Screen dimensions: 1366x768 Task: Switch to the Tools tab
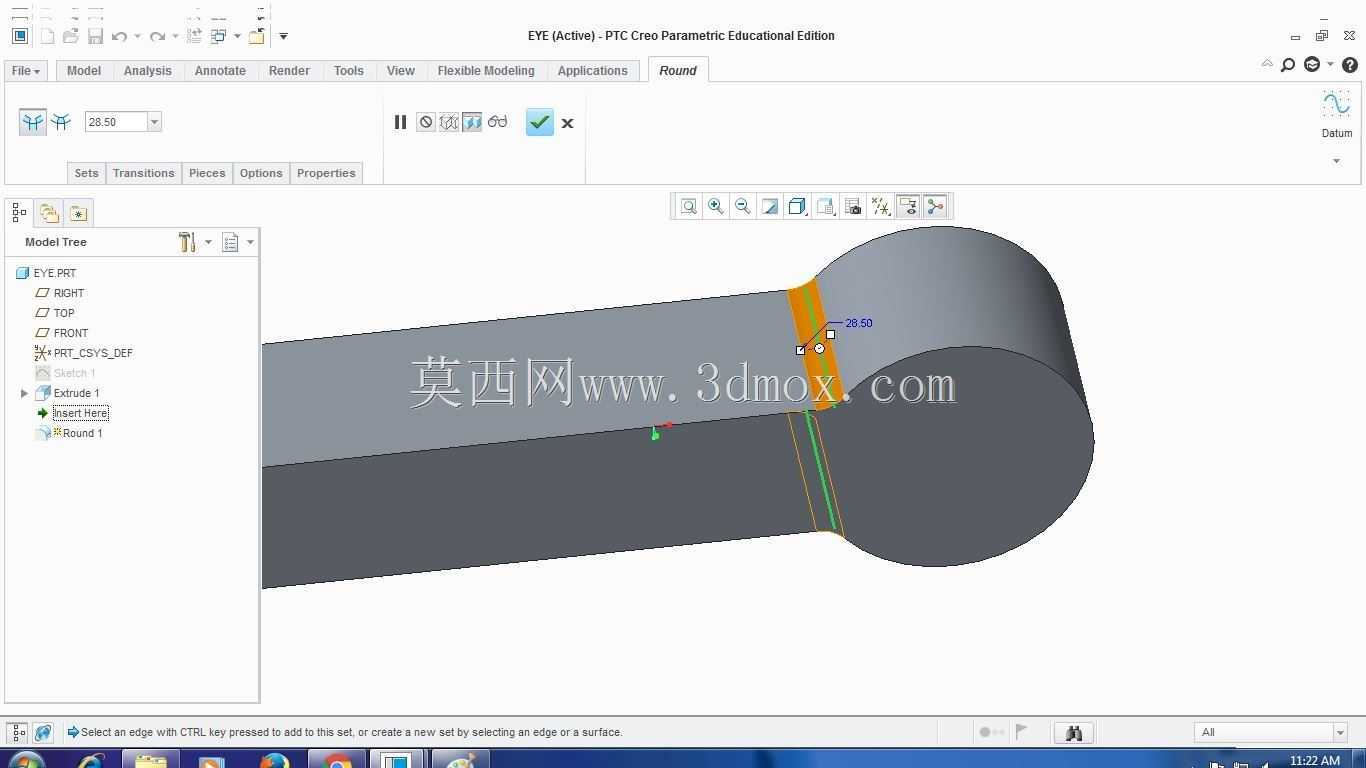click(349, 71)
